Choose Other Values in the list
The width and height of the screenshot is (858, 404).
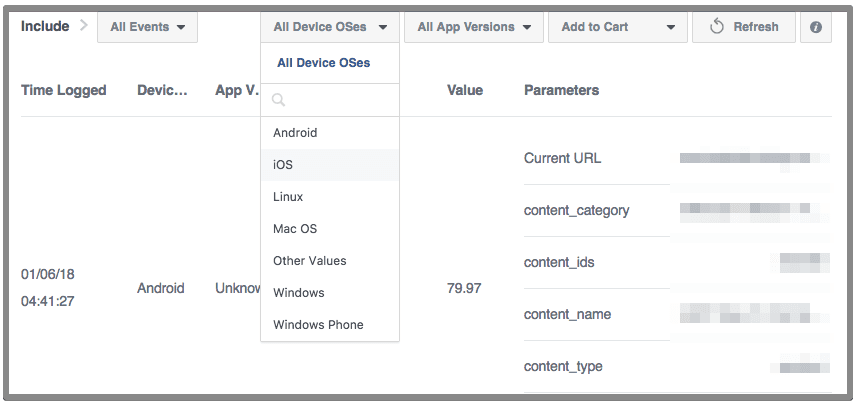(310, 261)
